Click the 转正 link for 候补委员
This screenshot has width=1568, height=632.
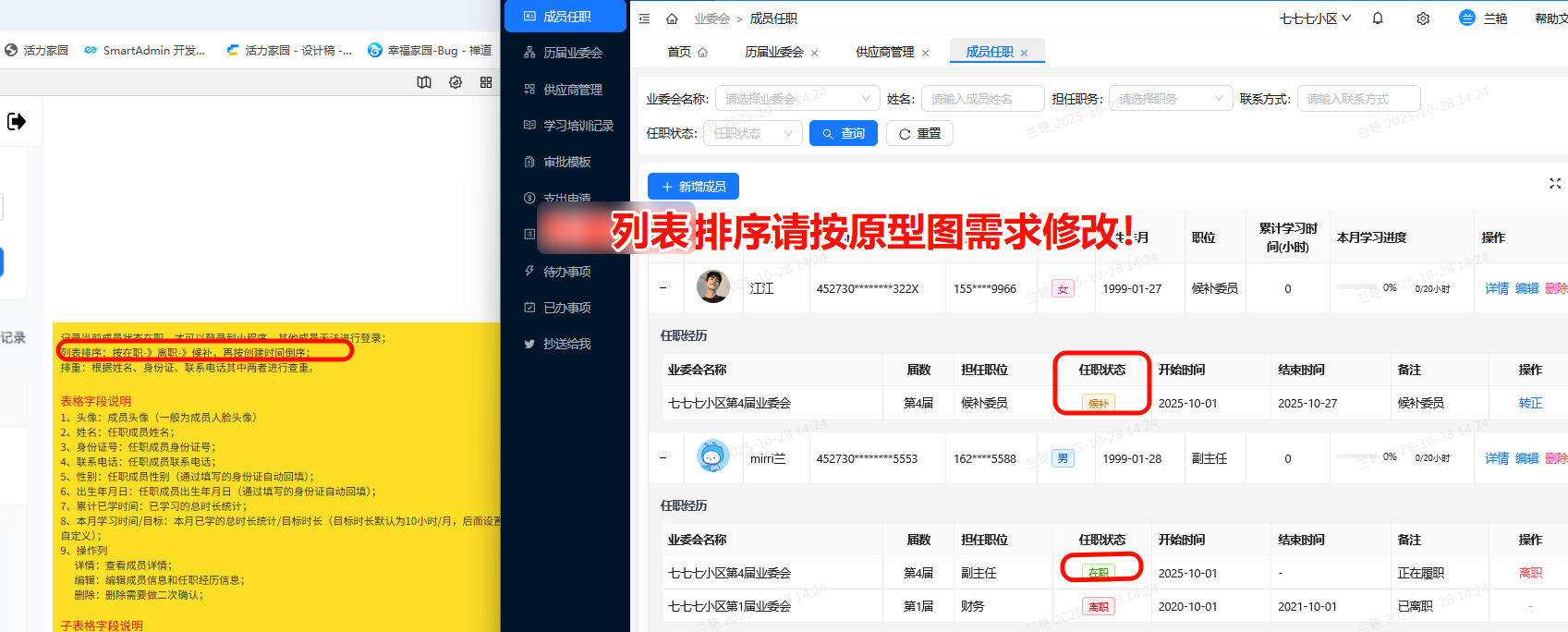tap(1530, 403)
